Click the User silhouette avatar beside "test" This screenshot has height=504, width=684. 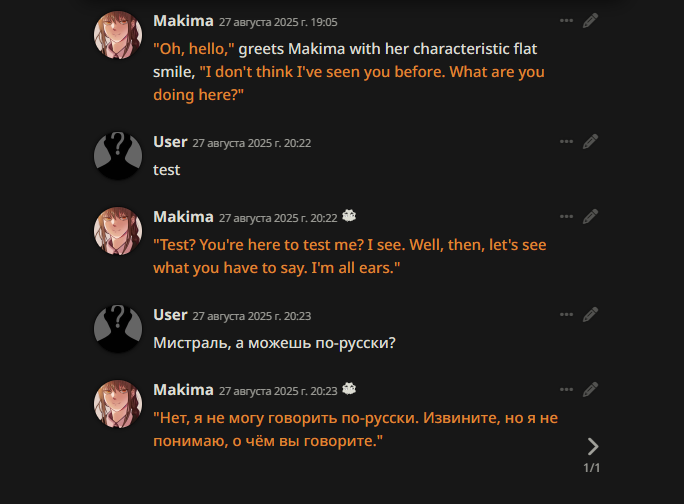point(118,155)
